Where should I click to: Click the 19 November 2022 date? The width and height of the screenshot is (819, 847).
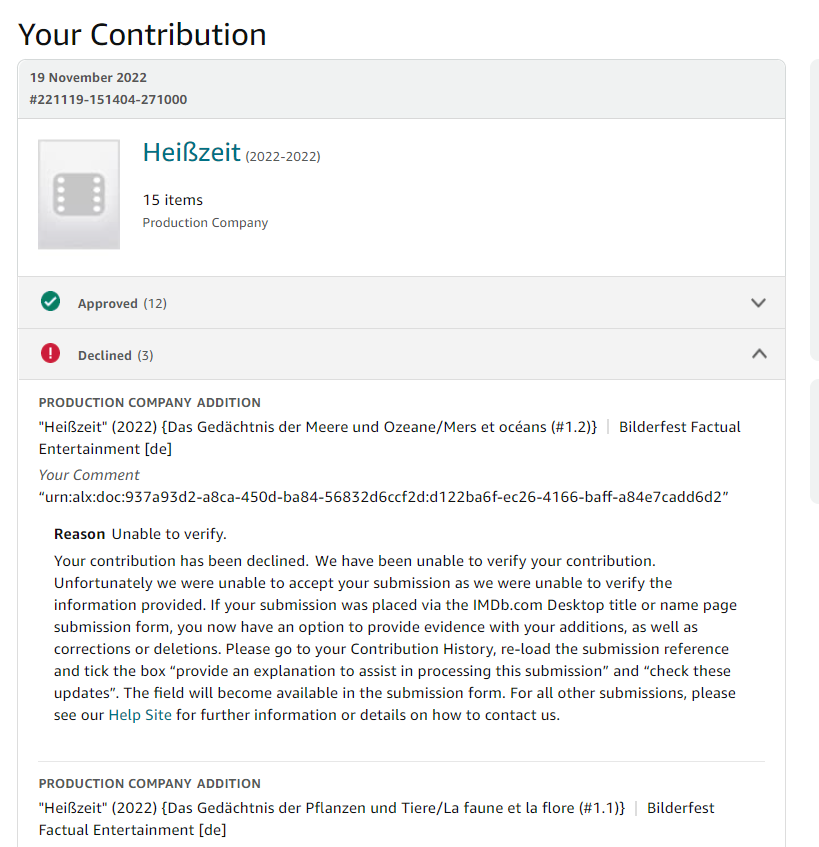[88, 77]
